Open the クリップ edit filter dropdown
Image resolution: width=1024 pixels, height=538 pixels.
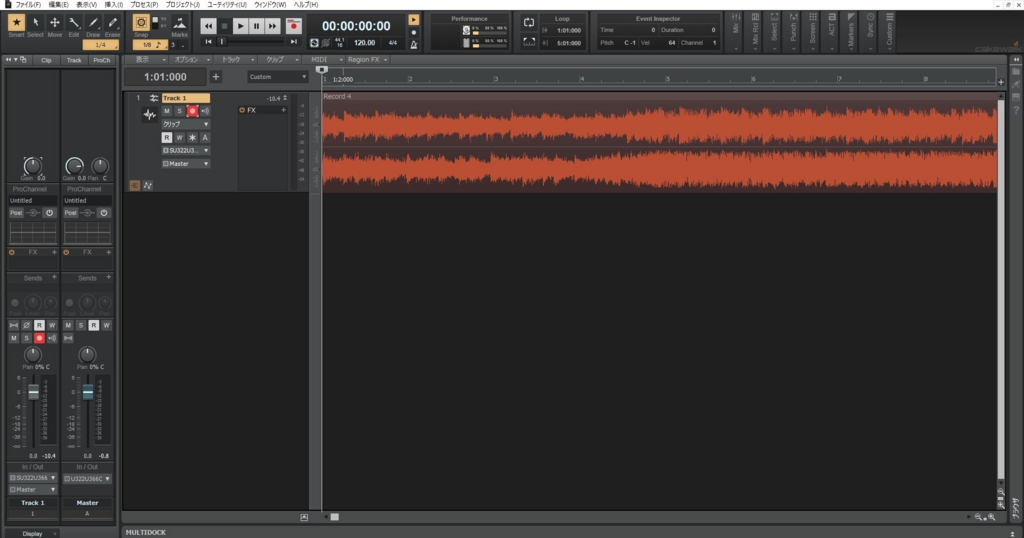(x=186, y=124)
